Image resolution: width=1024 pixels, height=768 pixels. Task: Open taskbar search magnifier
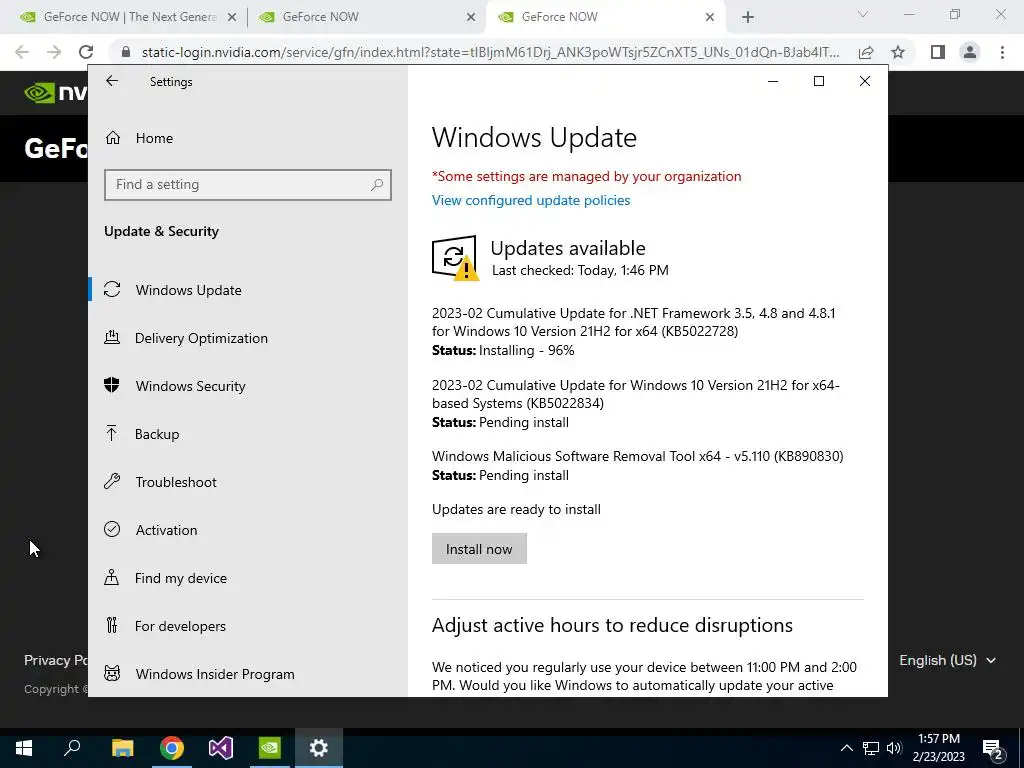click(72, 748)
